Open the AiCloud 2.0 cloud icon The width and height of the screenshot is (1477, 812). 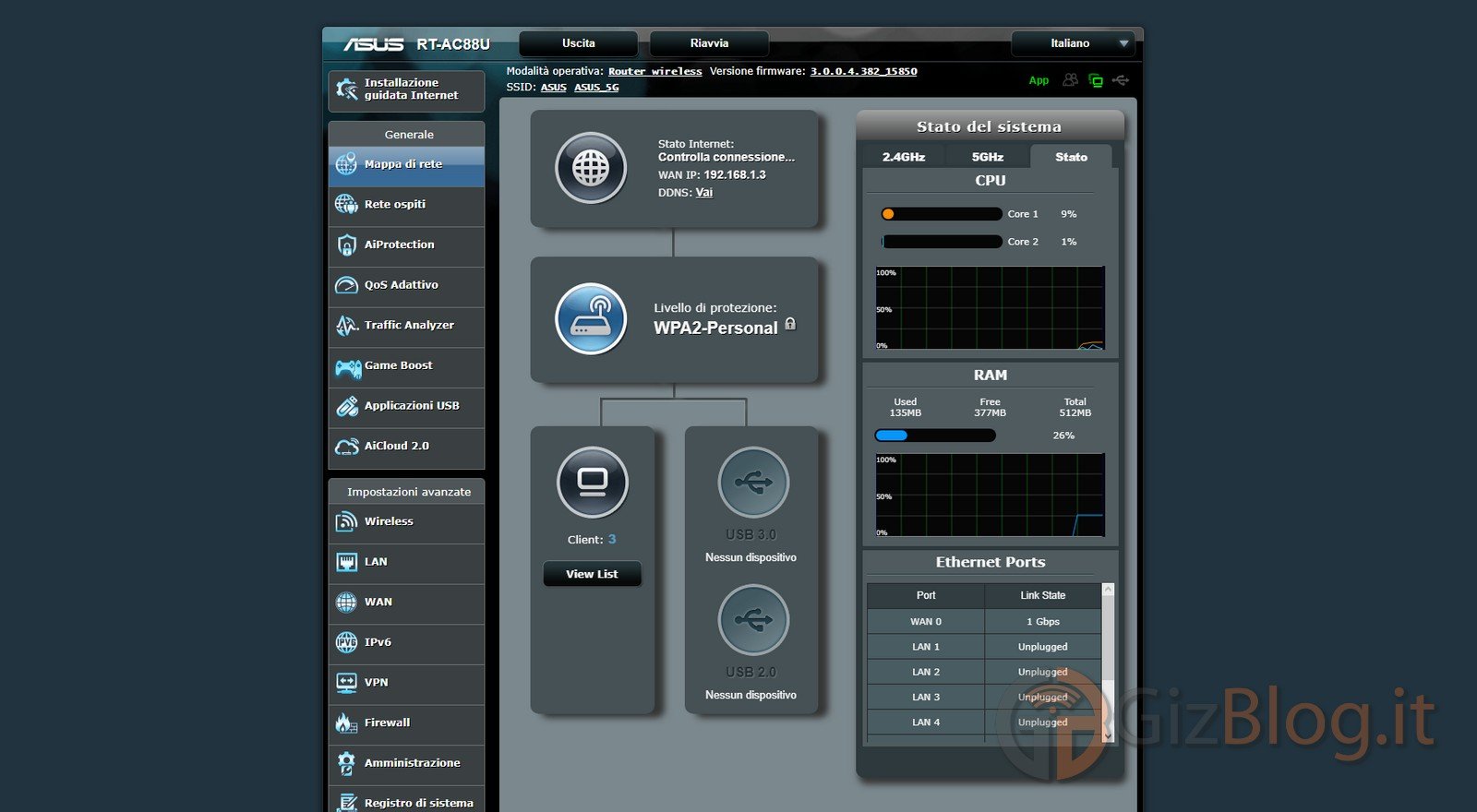coord(347,447)
